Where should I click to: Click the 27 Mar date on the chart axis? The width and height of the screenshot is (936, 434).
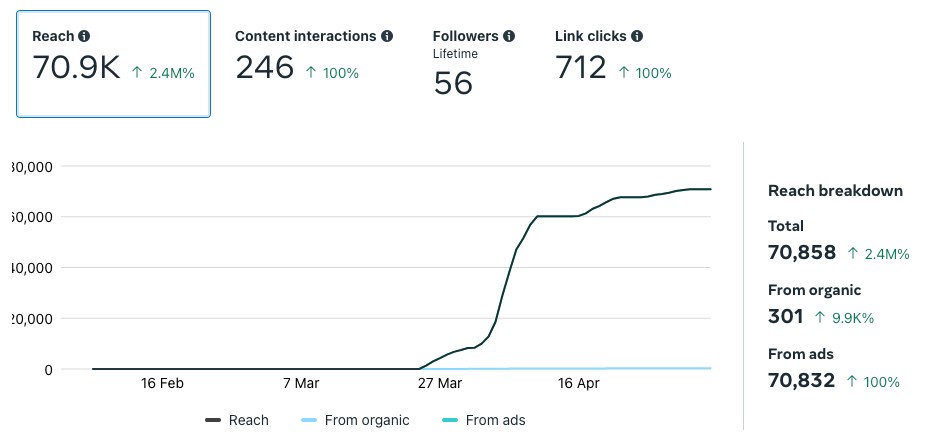[x=439, y=383]
